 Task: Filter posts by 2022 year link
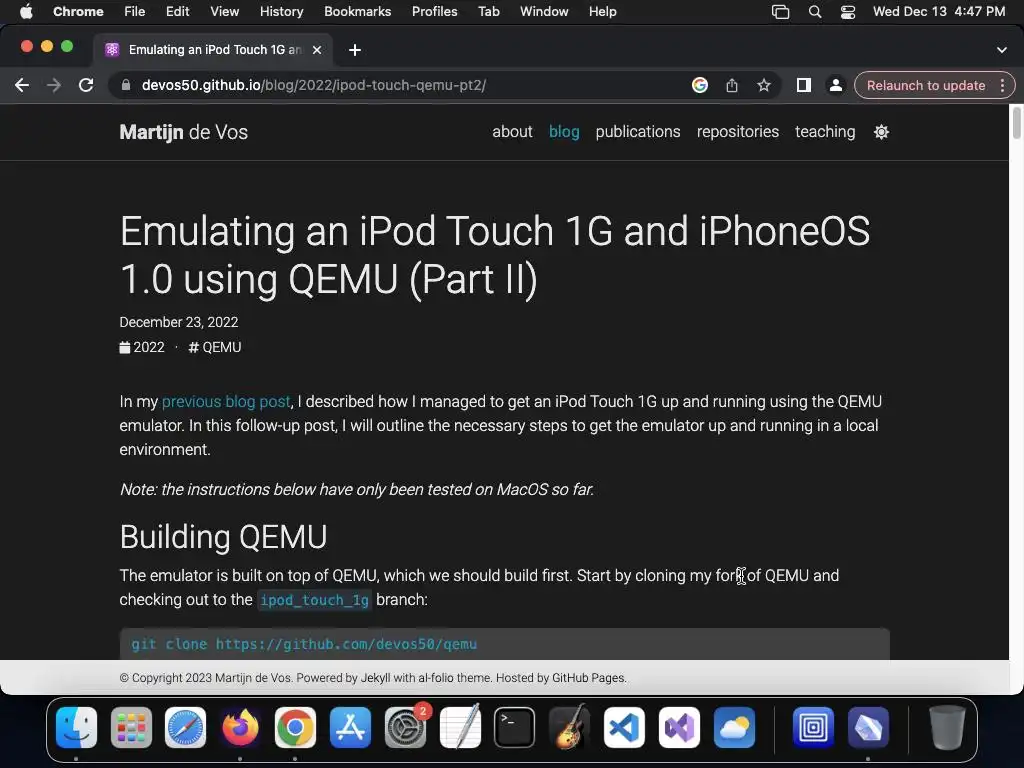point(142,347)
